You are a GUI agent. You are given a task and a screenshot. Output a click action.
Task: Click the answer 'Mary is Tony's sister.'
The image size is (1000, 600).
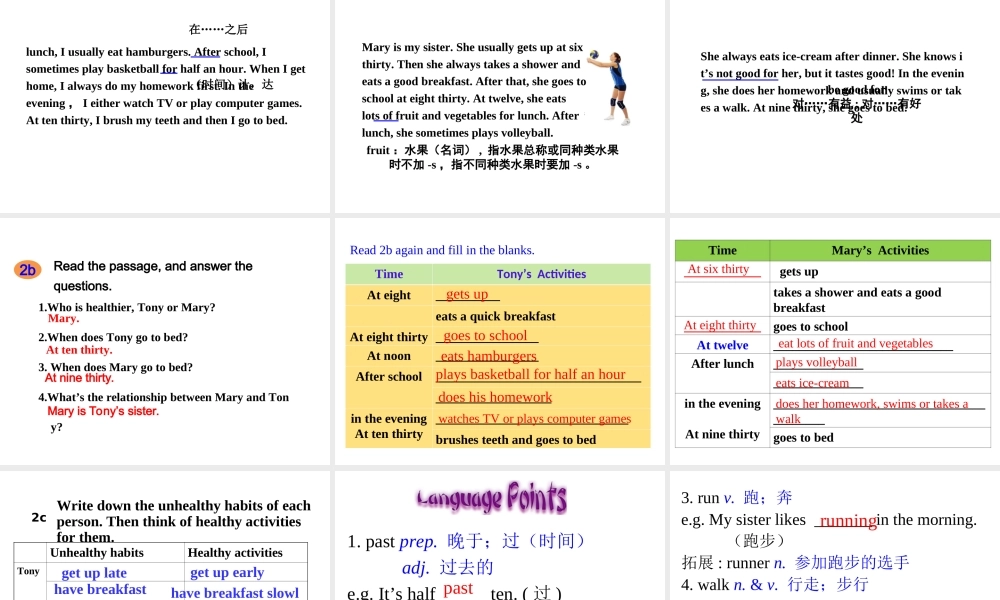pyautogui.click(x=103, y=411)
